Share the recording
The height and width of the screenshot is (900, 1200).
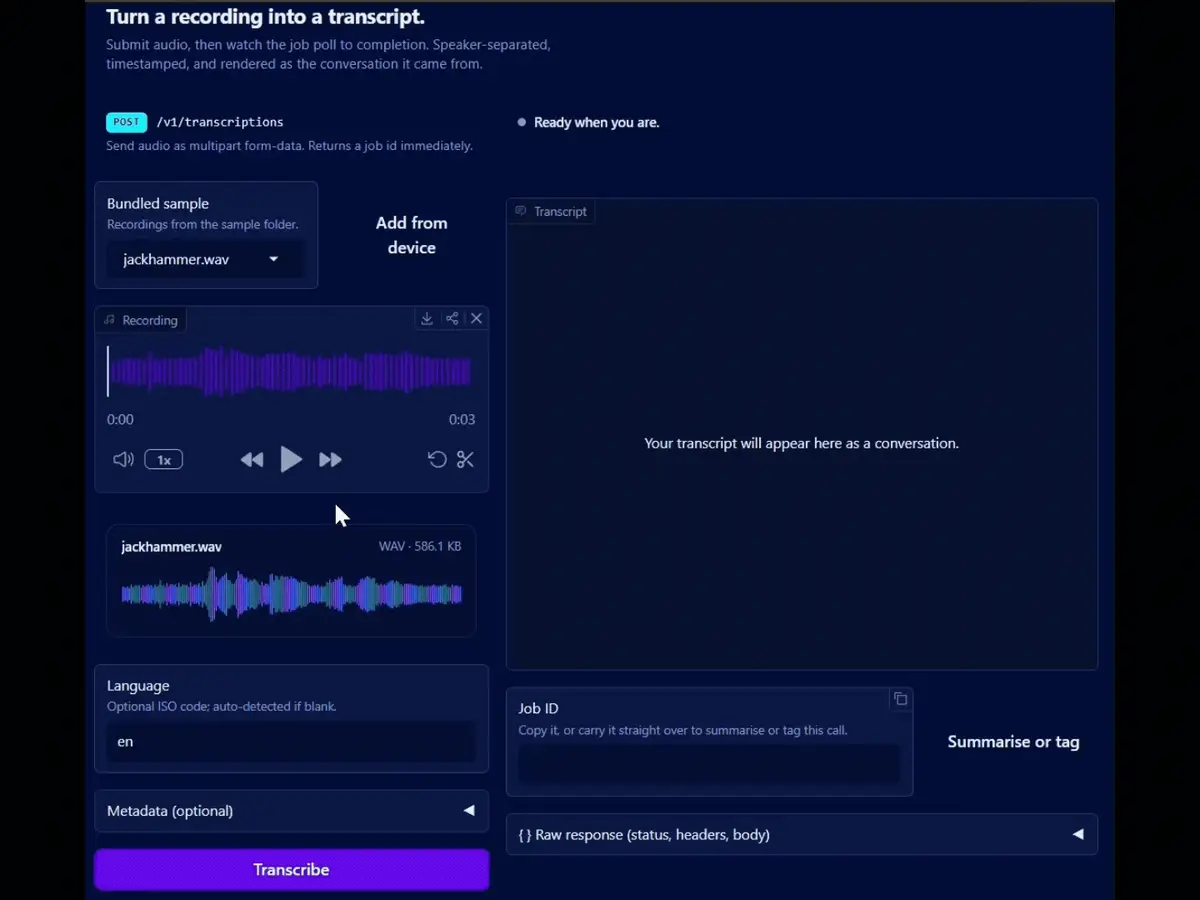tap(452, 318)
